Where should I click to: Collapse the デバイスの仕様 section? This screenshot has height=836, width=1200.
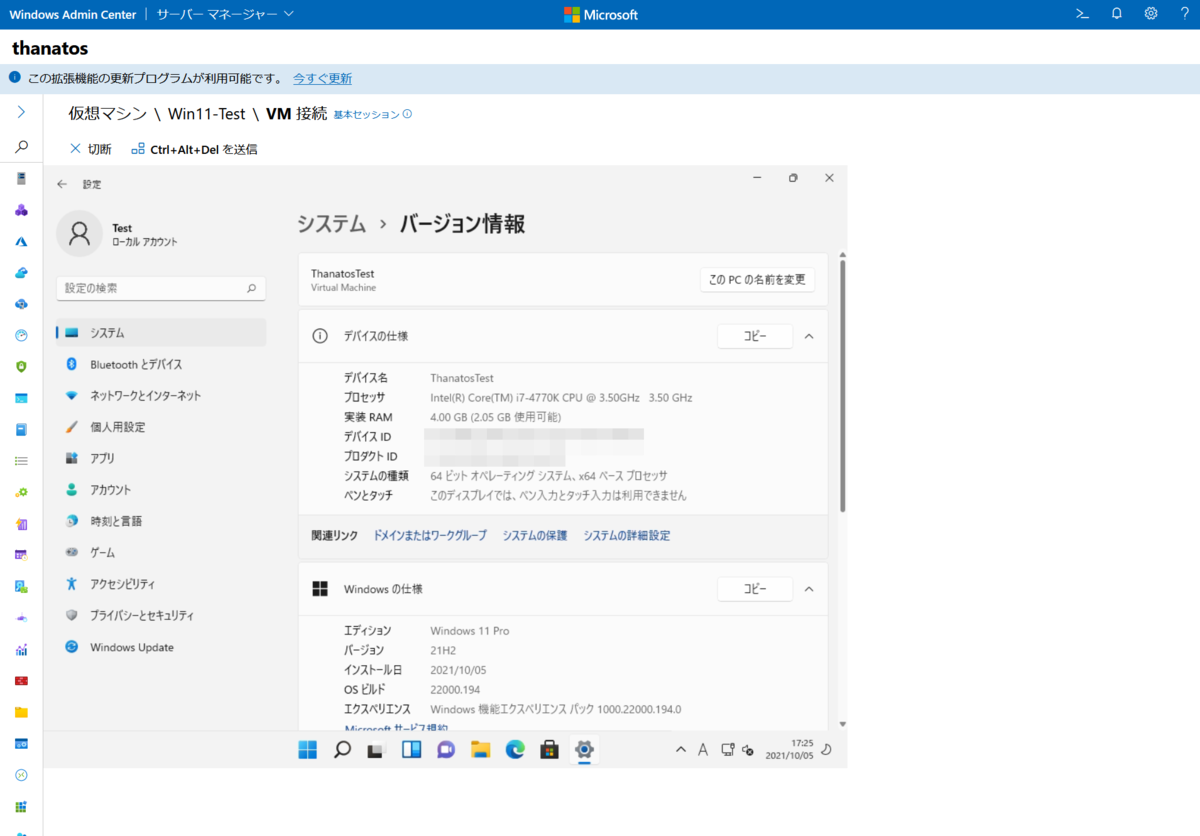(x=809, y=336)
